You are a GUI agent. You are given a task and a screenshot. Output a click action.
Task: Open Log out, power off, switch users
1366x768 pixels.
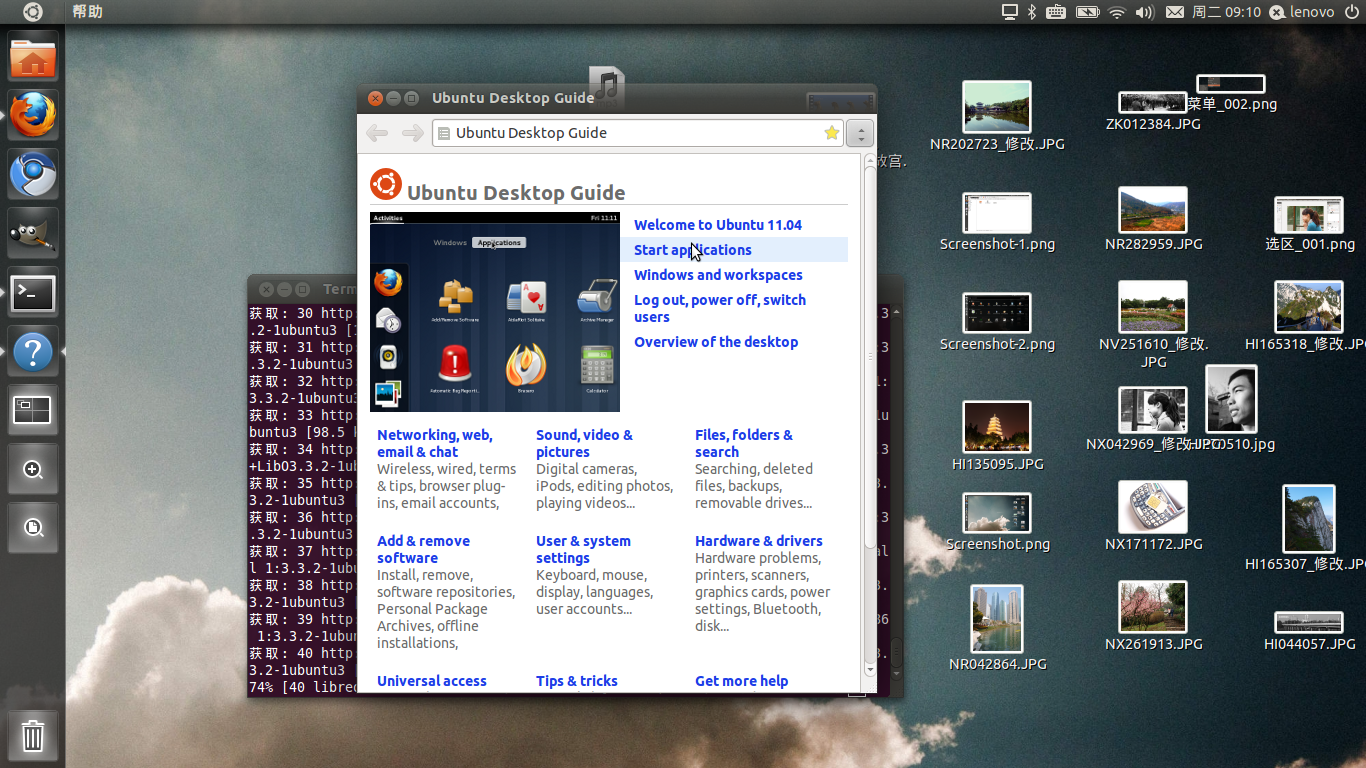click(x=720, y=308)
